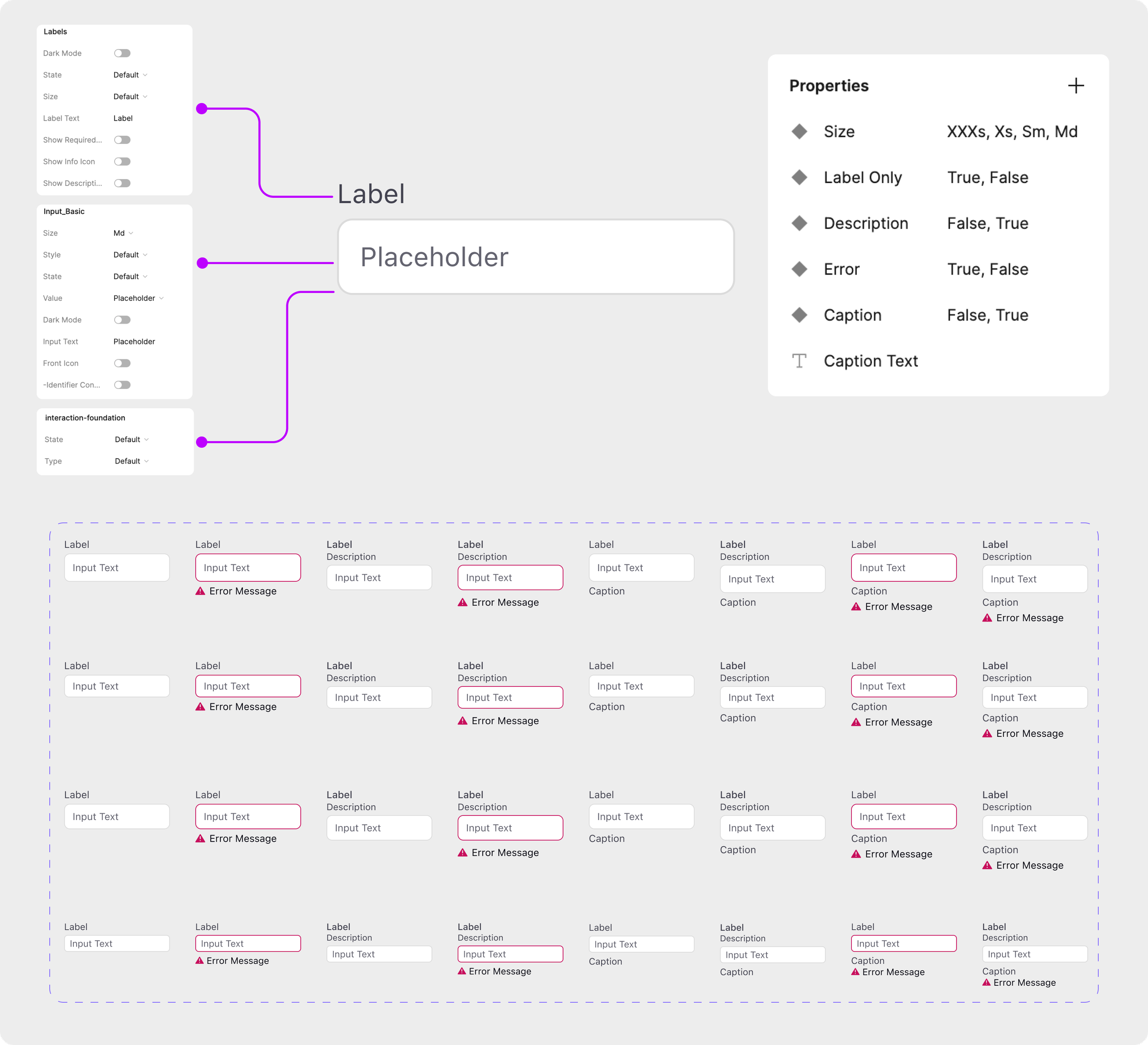The image size is (1148, 1045).
Task: Click the large Placeholder input field
Action: (x=535, y=257)
